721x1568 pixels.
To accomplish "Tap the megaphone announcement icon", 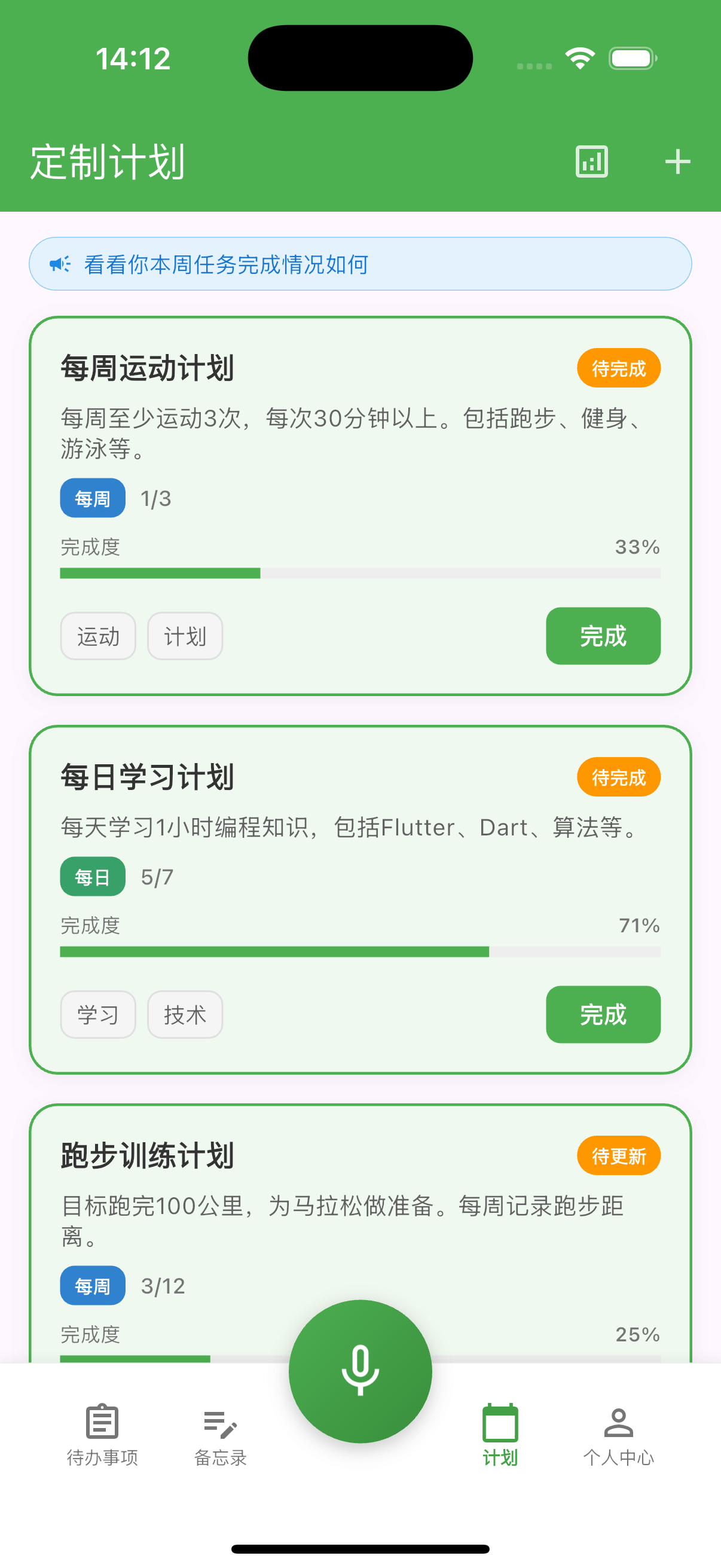I will 60,264.
